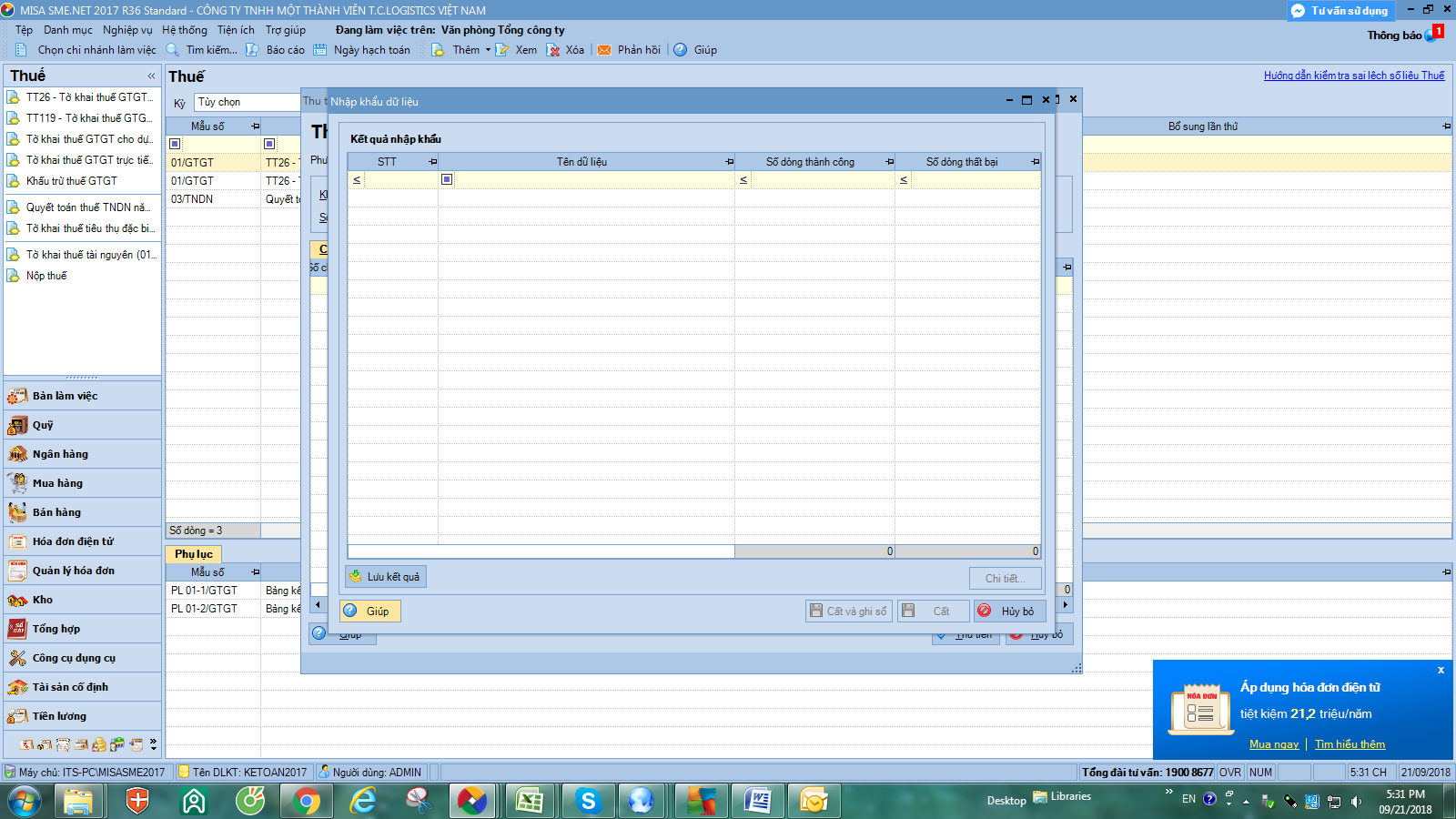Image resolution: width=1456 pixels, height=819 pixels.
Task: Click the Hủy bỏ button in import dialog
Action: pyautogui.click(x=1009, y=611)
